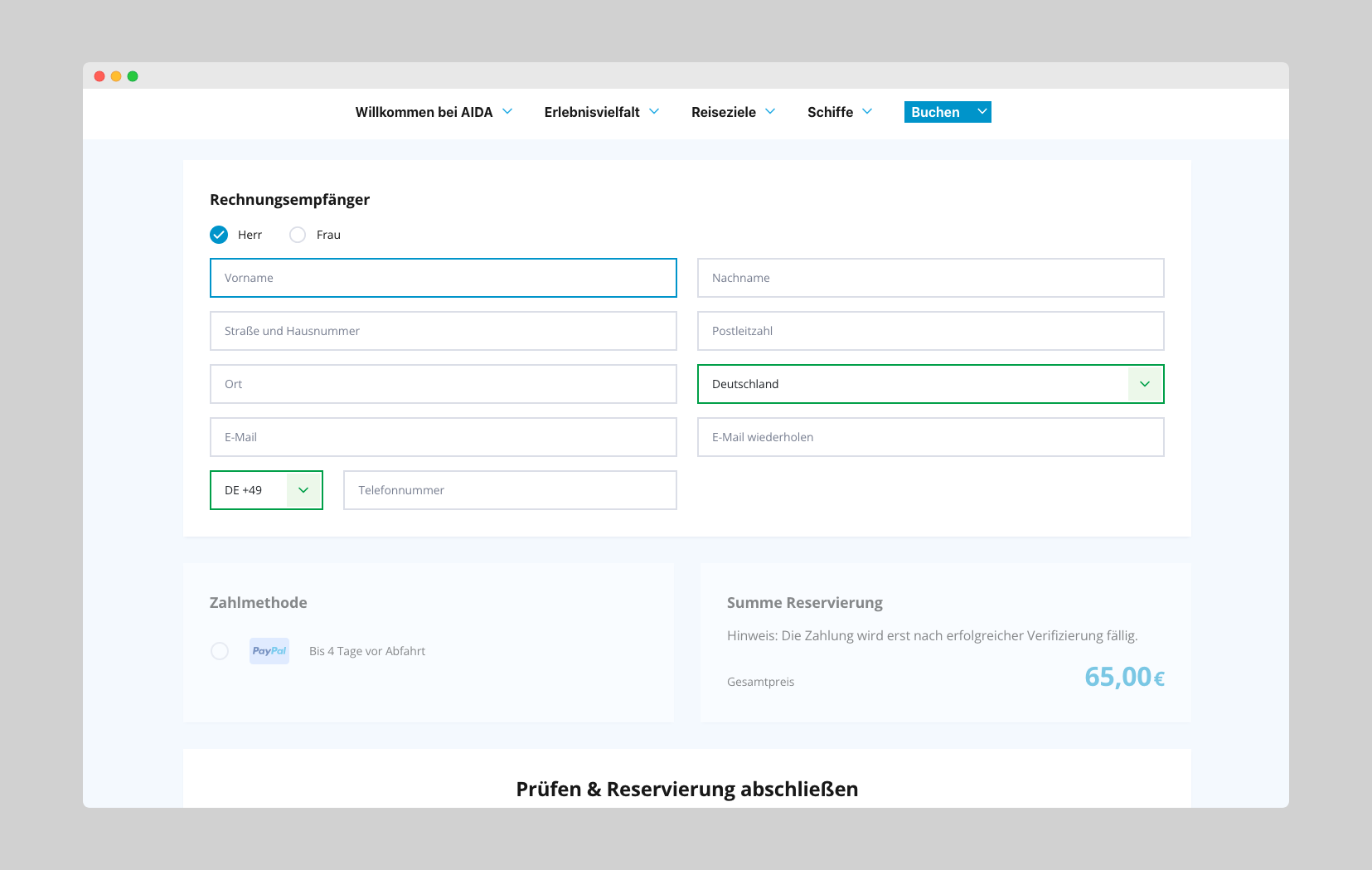Select the PayPal payment radio button
Screen dimensions: 1372x870
pos(220,651)
